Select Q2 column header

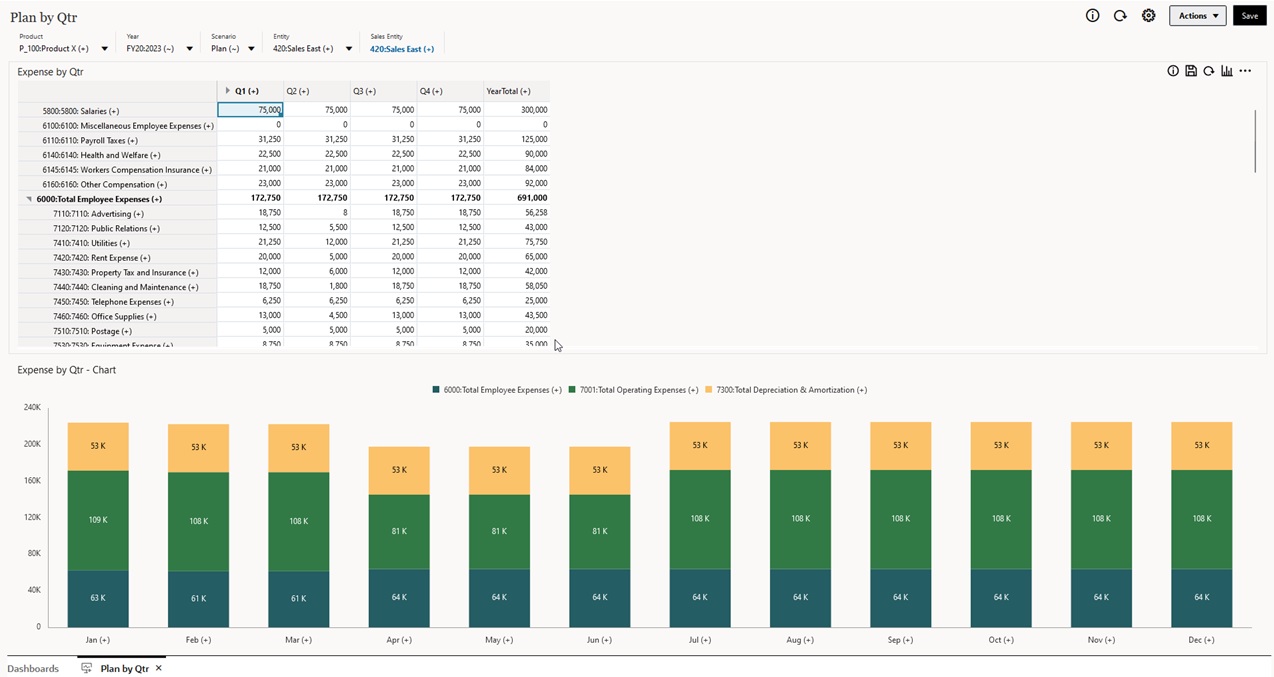click(x=317, y=91)
